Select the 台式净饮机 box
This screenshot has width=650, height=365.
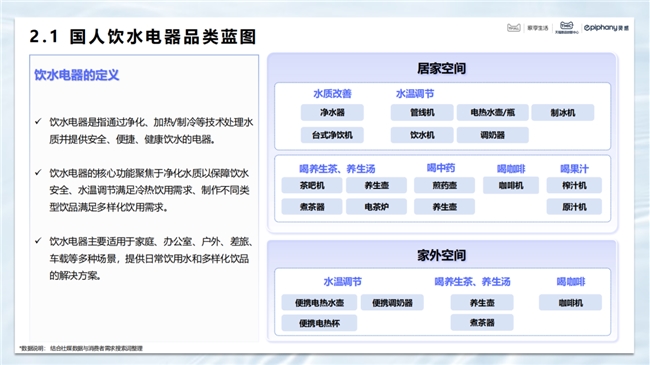point(332,135)
